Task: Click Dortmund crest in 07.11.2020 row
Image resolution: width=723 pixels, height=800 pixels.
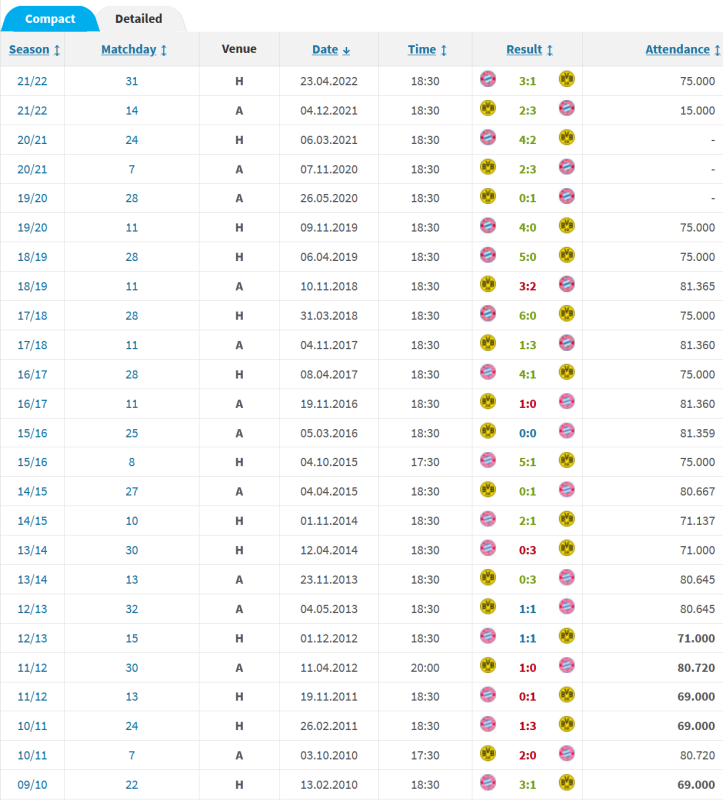Action: click(488, 167)
